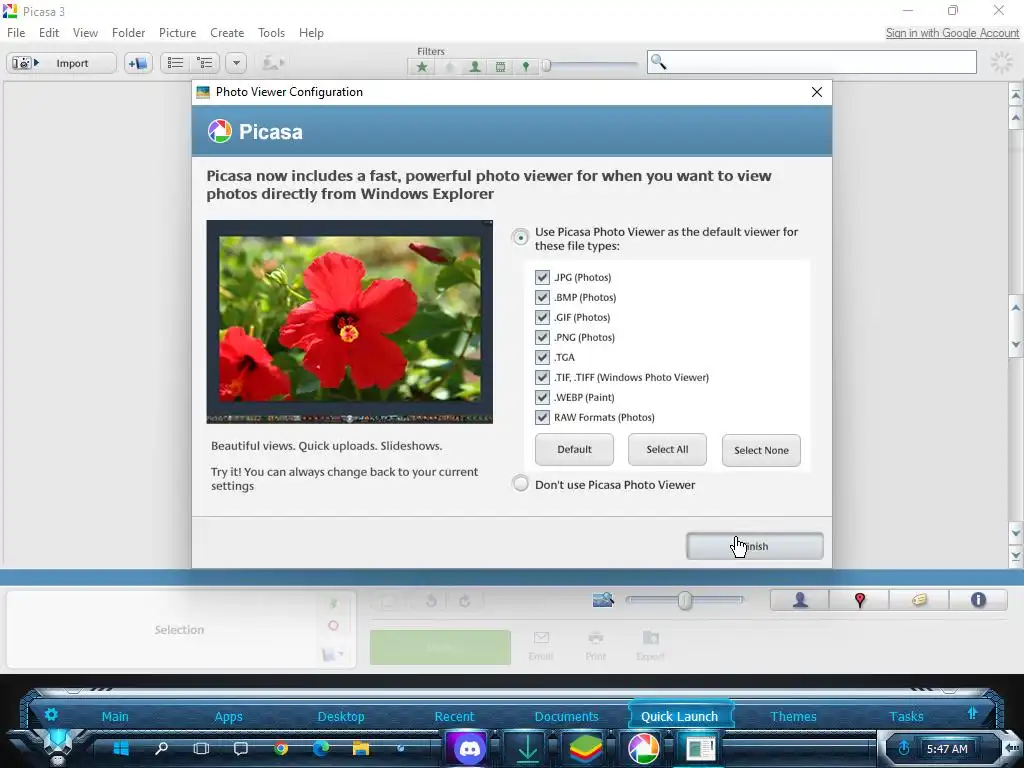Click the Select All button
The width and height of the screenshot is (1024, 768).
[x=667, y=449]
